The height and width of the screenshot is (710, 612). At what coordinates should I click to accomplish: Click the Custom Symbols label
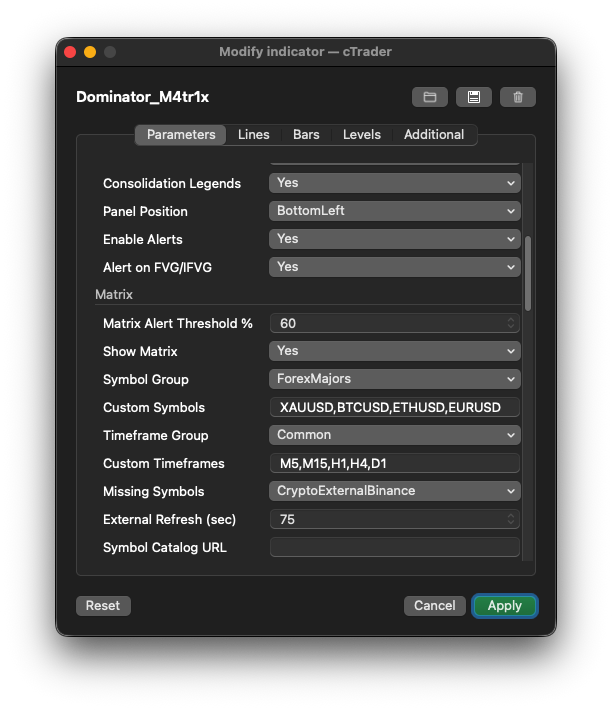tap(154, 408)
